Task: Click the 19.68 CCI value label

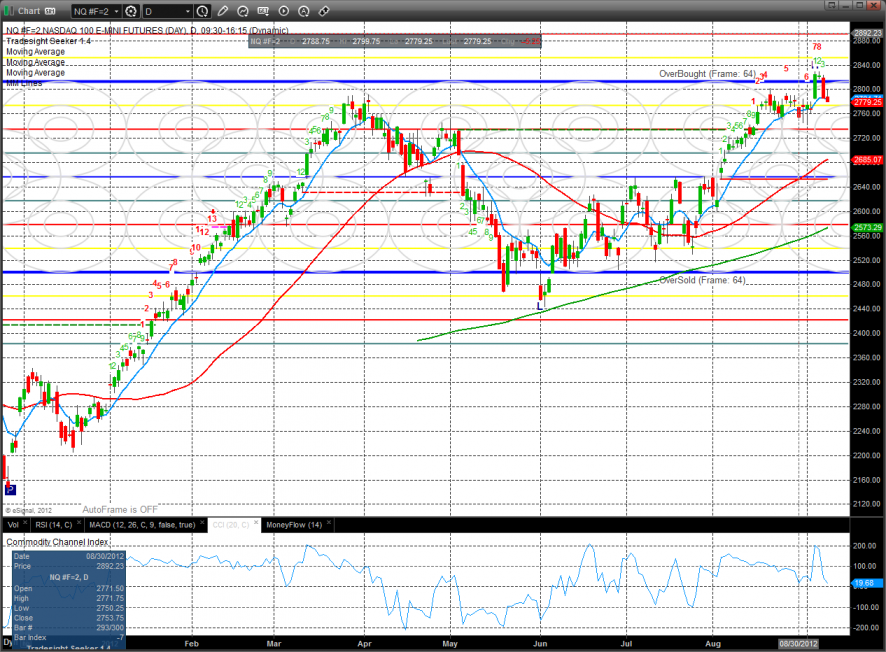Action: [x=866, y=582]
